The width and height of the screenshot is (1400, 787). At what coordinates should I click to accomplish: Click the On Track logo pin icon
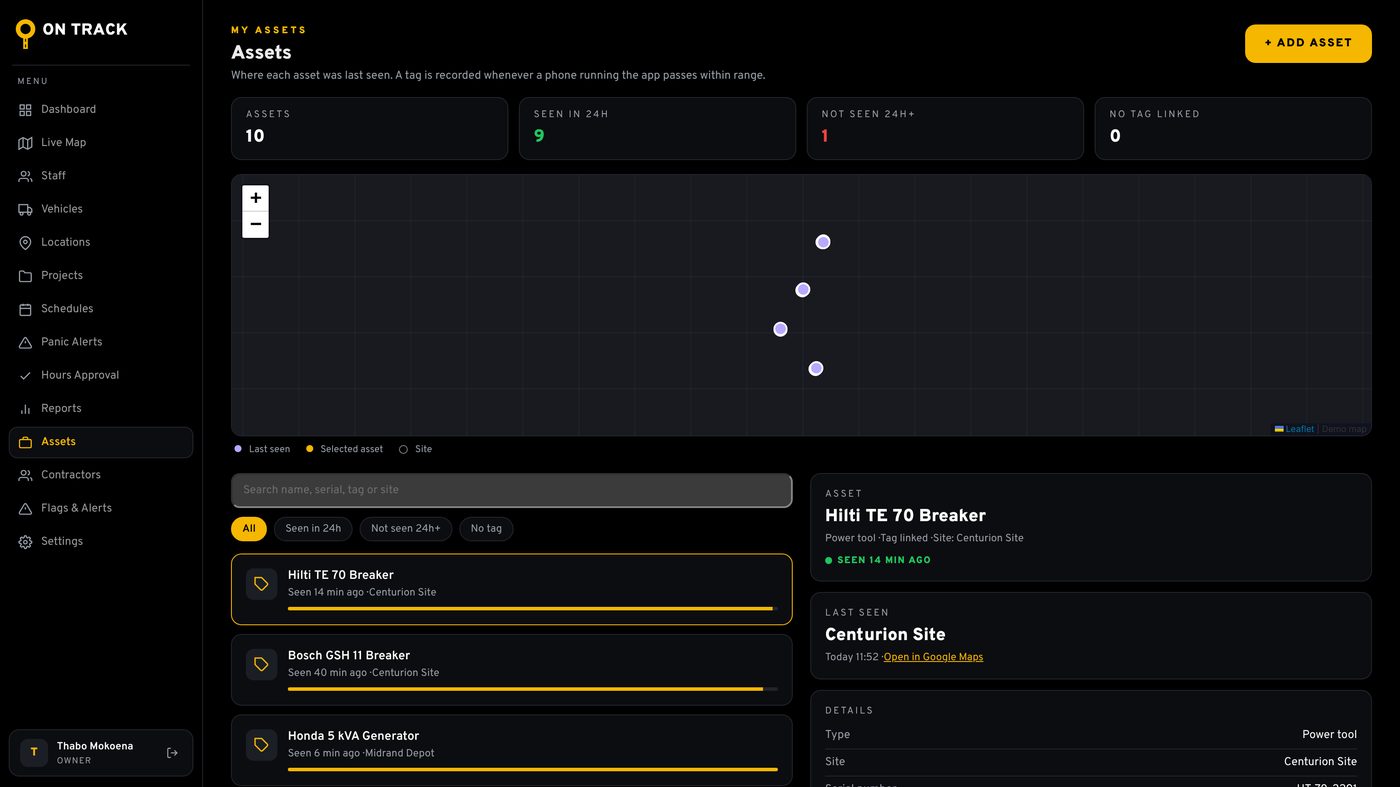point(25,33)
